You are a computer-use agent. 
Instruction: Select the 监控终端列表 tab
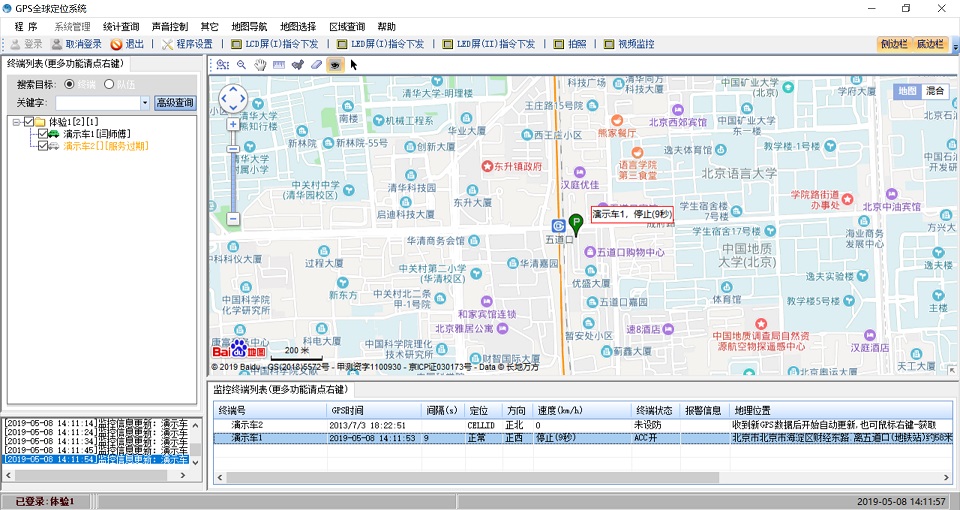[281, 389]
